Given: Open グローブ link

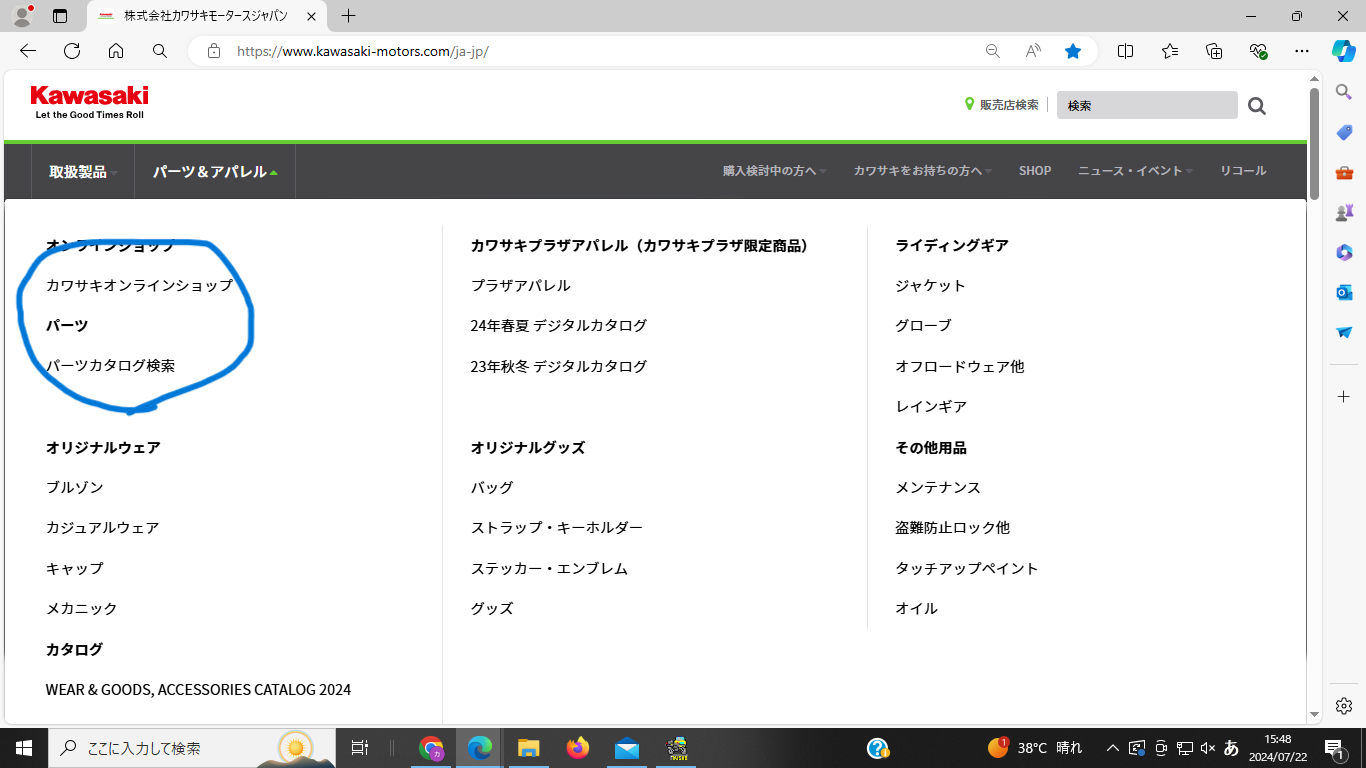Looking at the screenshot, I should coord(923,325).
